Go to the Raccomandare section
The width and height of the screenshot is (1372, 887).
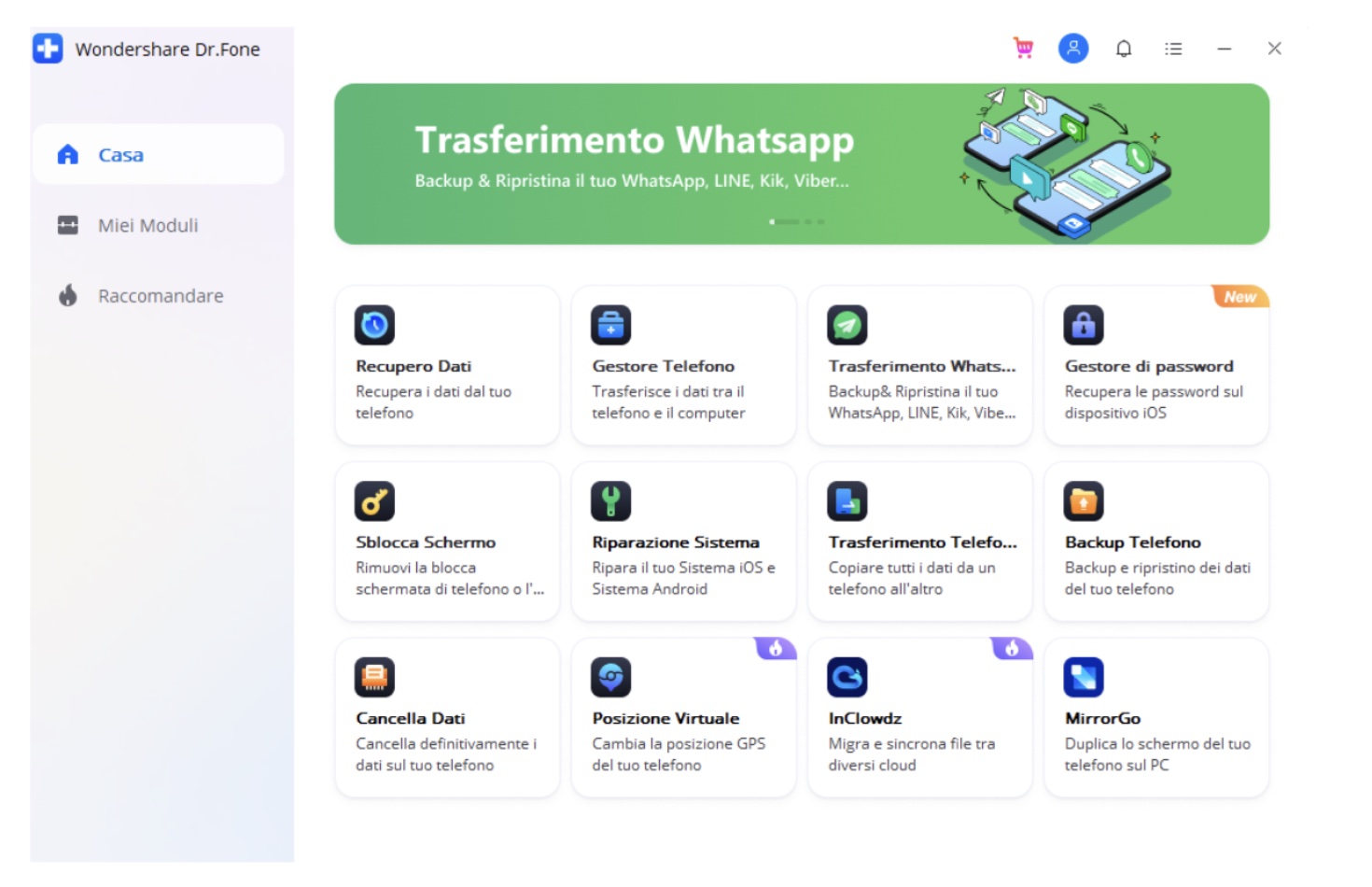(x=160, y=296)
